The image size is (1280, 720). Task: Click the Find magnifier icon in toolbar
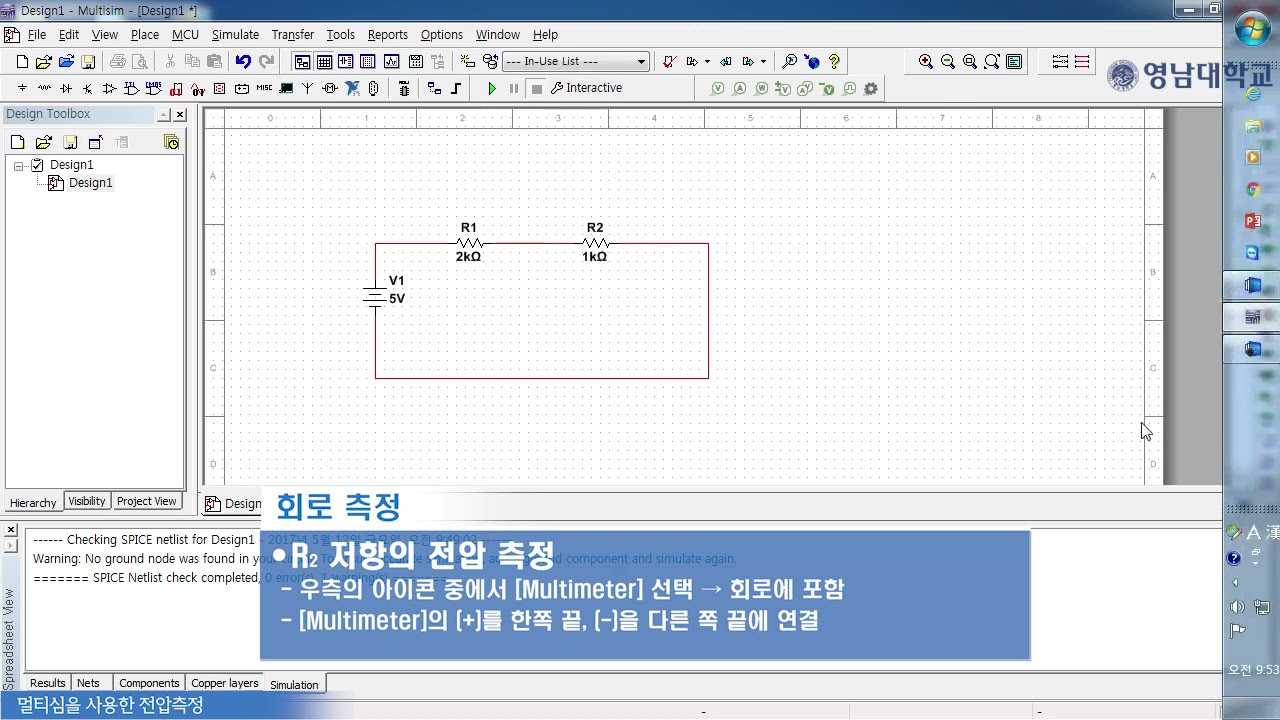(790, 61)
